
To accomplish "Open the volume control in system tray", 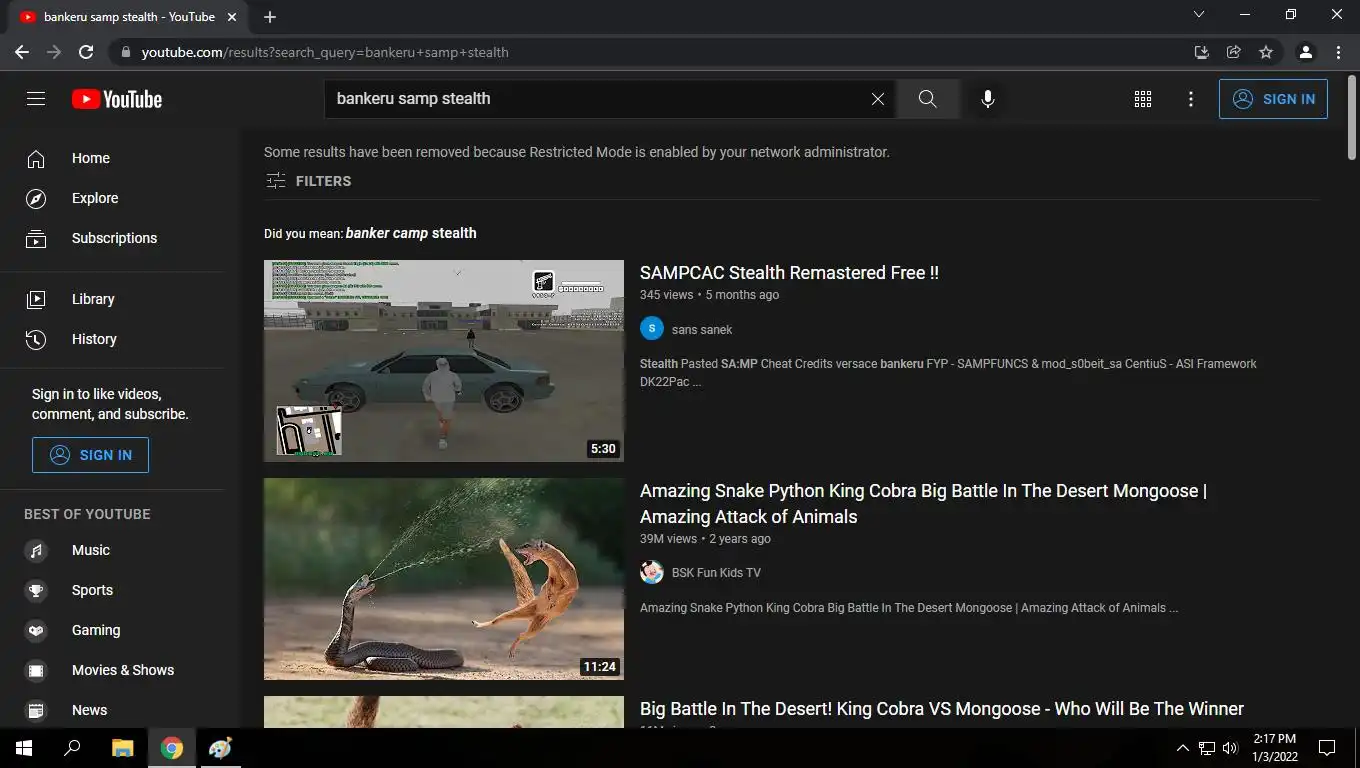I will [x=1230, y=748].
